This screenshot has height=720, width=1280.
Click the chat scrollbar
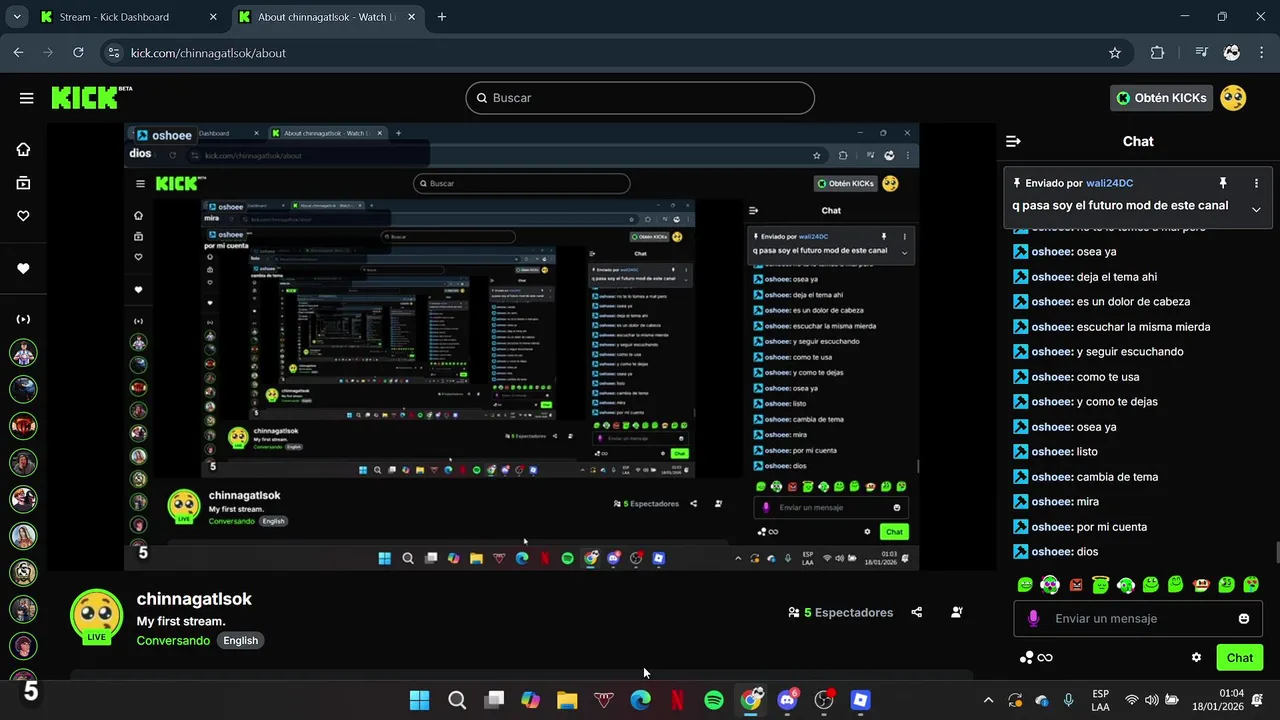1275,553
